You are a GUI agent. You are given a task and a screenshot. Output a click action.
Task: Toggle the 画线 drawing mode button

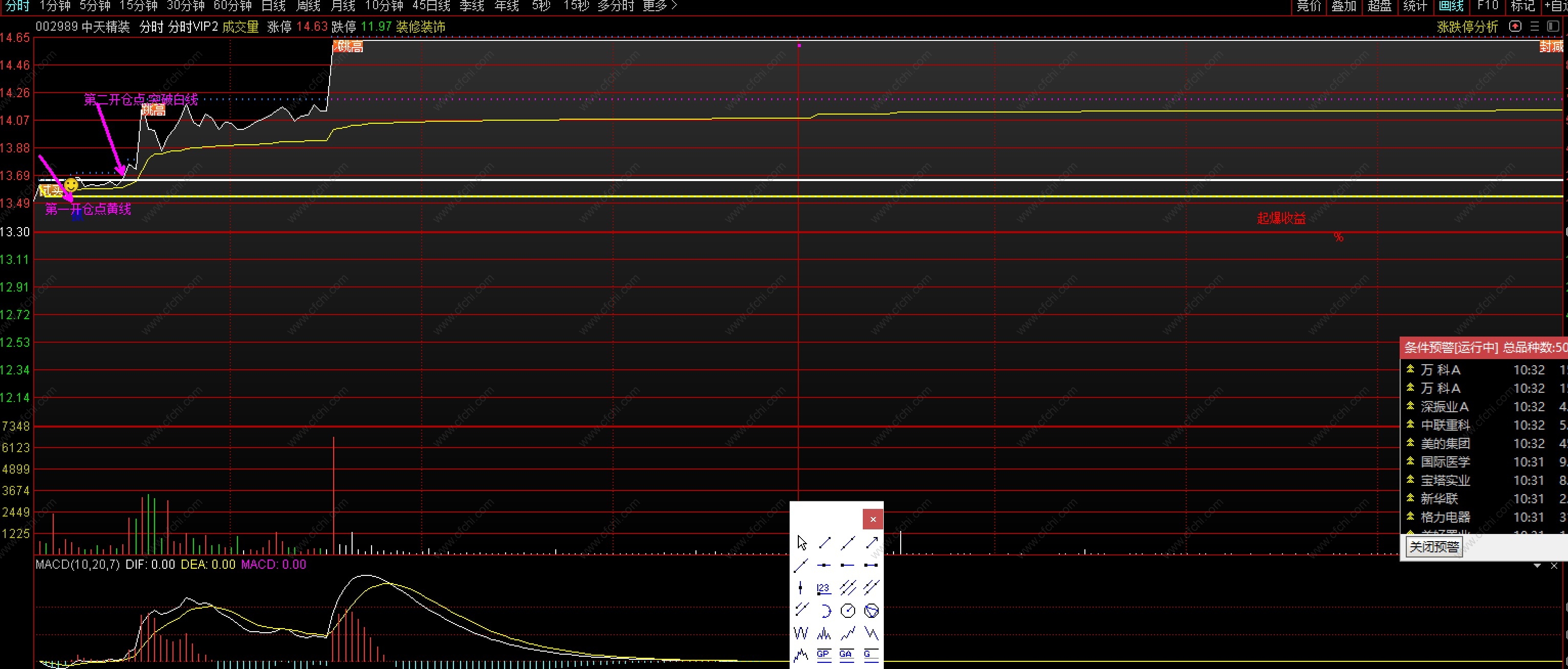(1451, 6)
